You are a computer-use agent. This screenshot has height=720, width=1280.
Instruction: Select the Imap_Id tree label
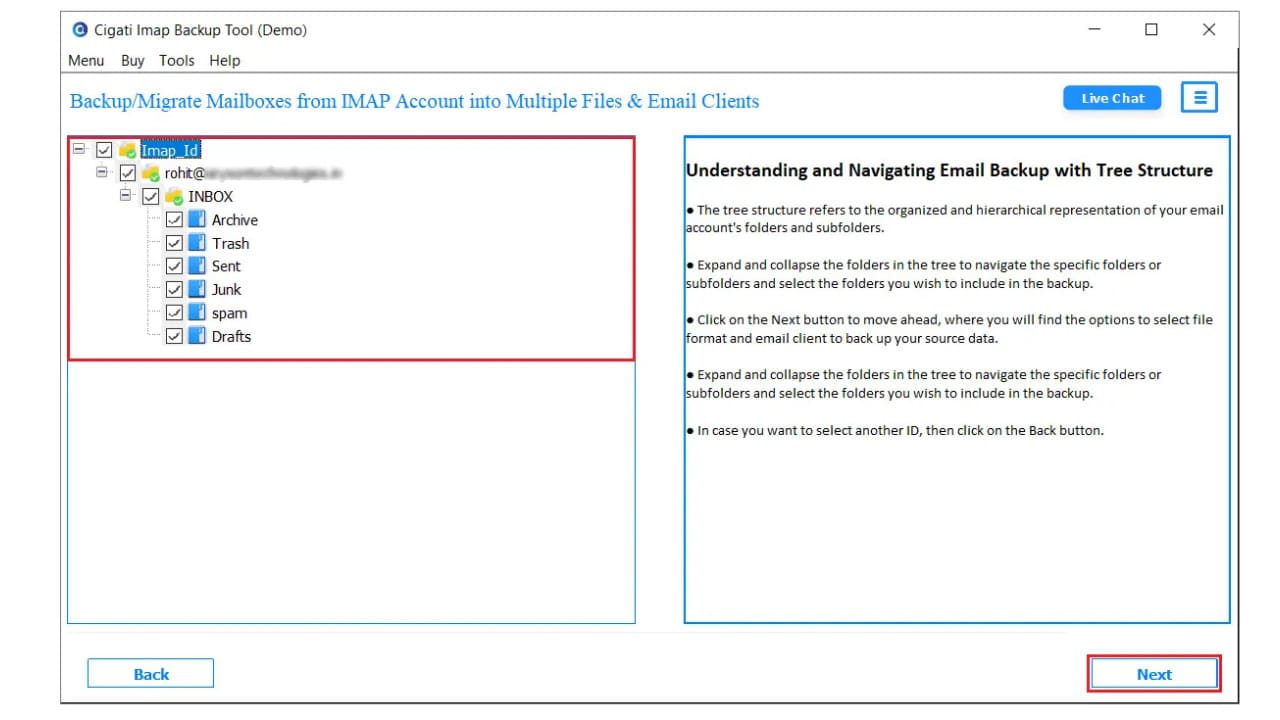click(170, 150)
